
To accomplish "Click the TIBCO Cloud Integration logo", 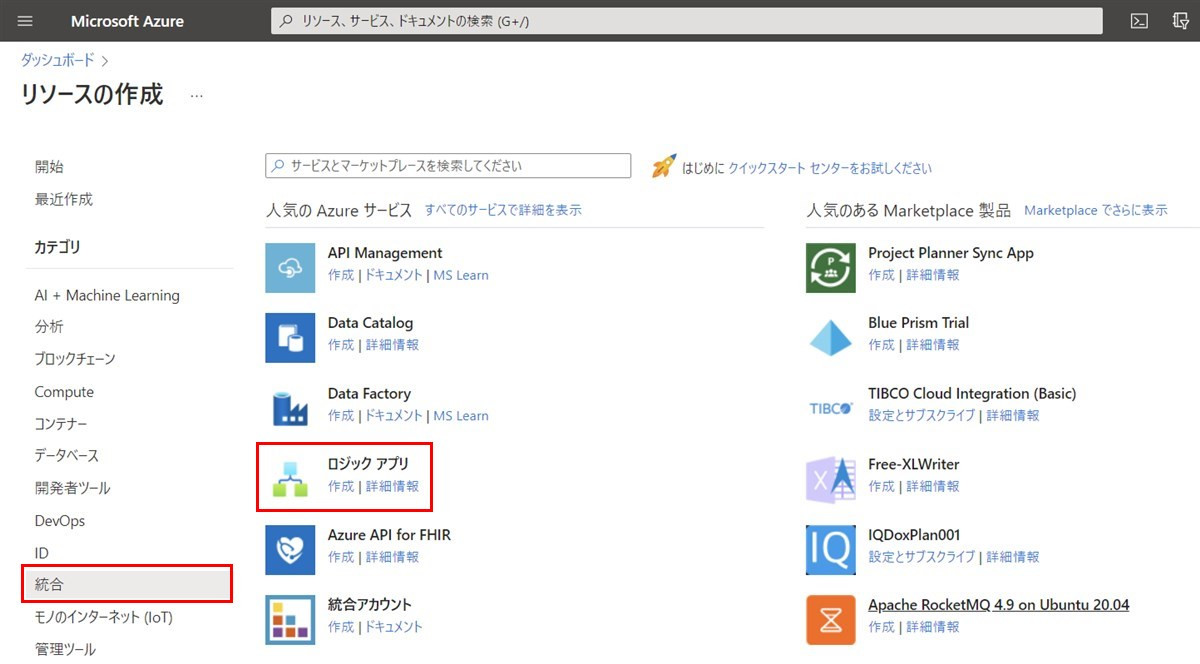I will coord(831,408).
